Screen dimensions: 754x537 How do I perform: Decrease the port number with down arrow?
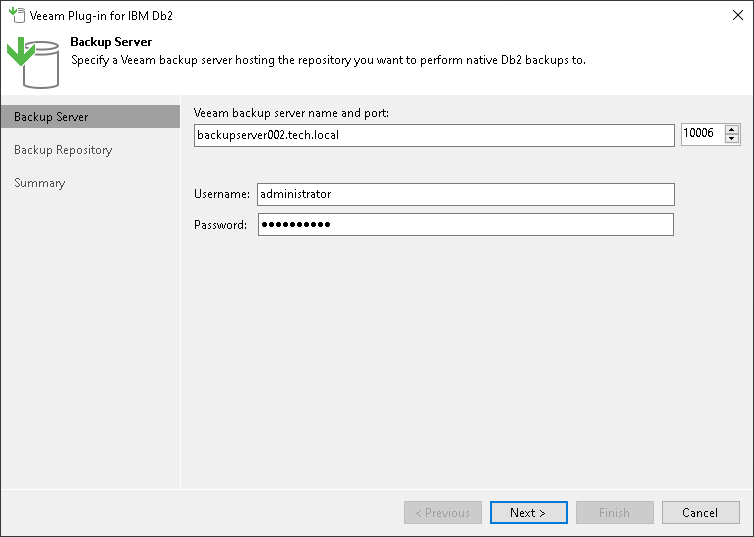coord(732,138)
